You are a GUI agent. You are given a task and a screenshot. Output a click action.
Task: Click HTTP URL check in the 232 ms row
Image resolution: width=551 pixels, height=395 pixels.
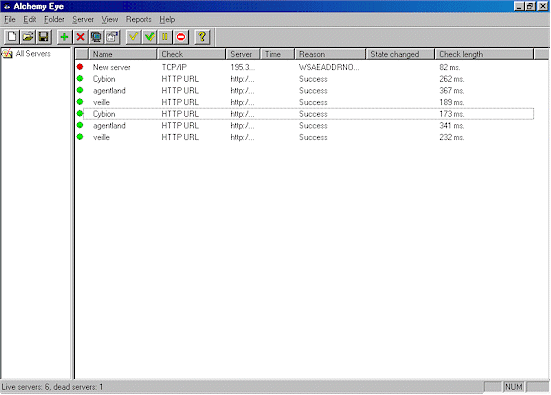point(180,137)
